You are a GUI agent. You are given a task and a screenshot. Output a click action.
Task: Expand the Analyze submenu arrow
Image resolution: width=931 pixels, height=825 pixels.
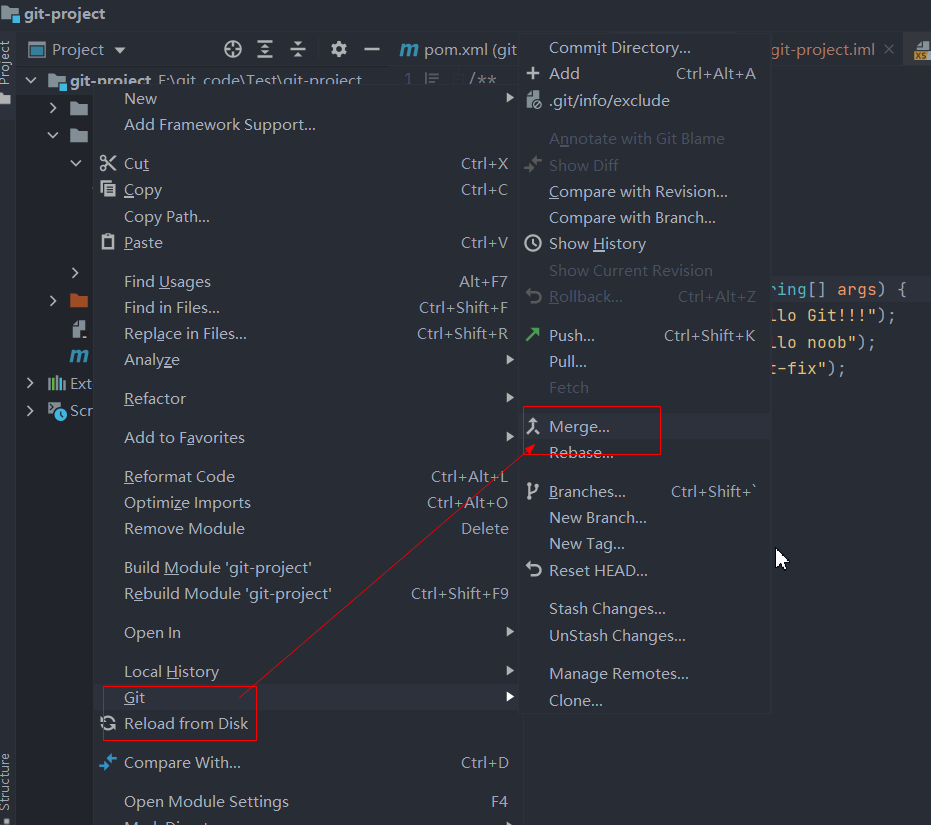[509, 359]
